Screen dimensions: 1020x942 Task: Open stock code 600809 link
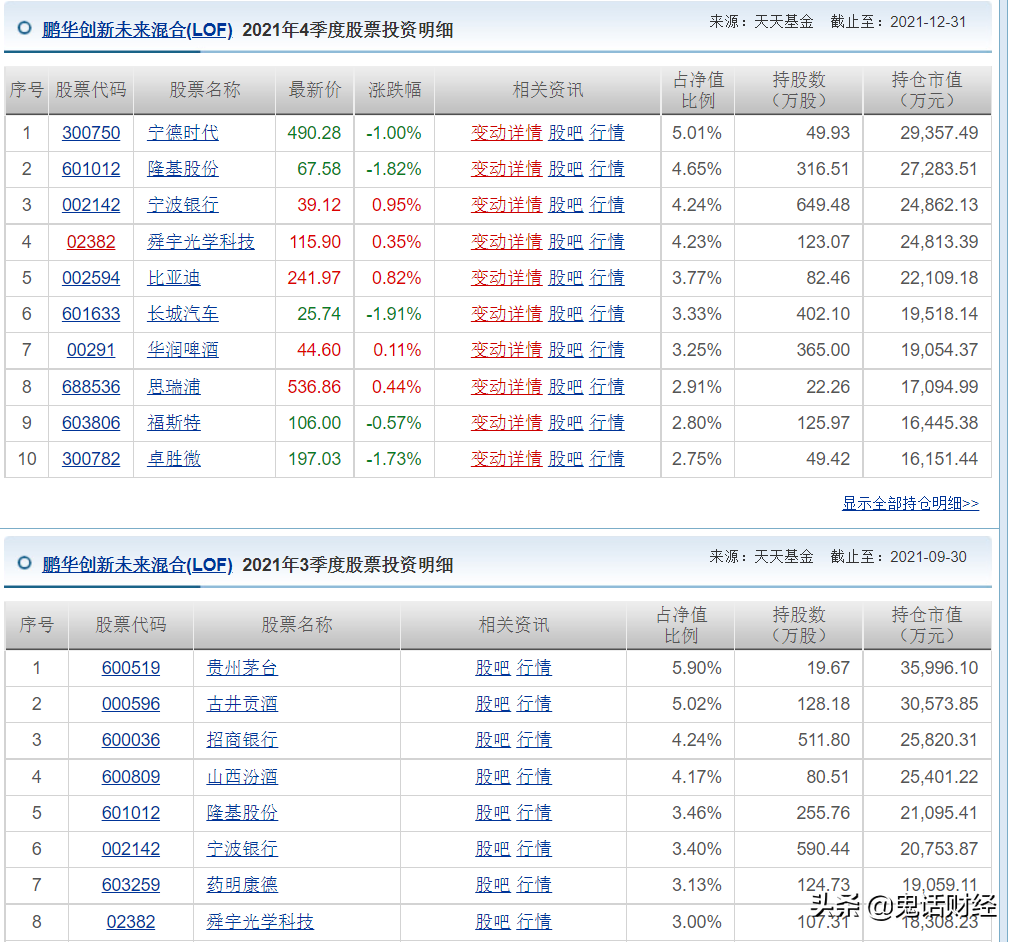point(131,777)
